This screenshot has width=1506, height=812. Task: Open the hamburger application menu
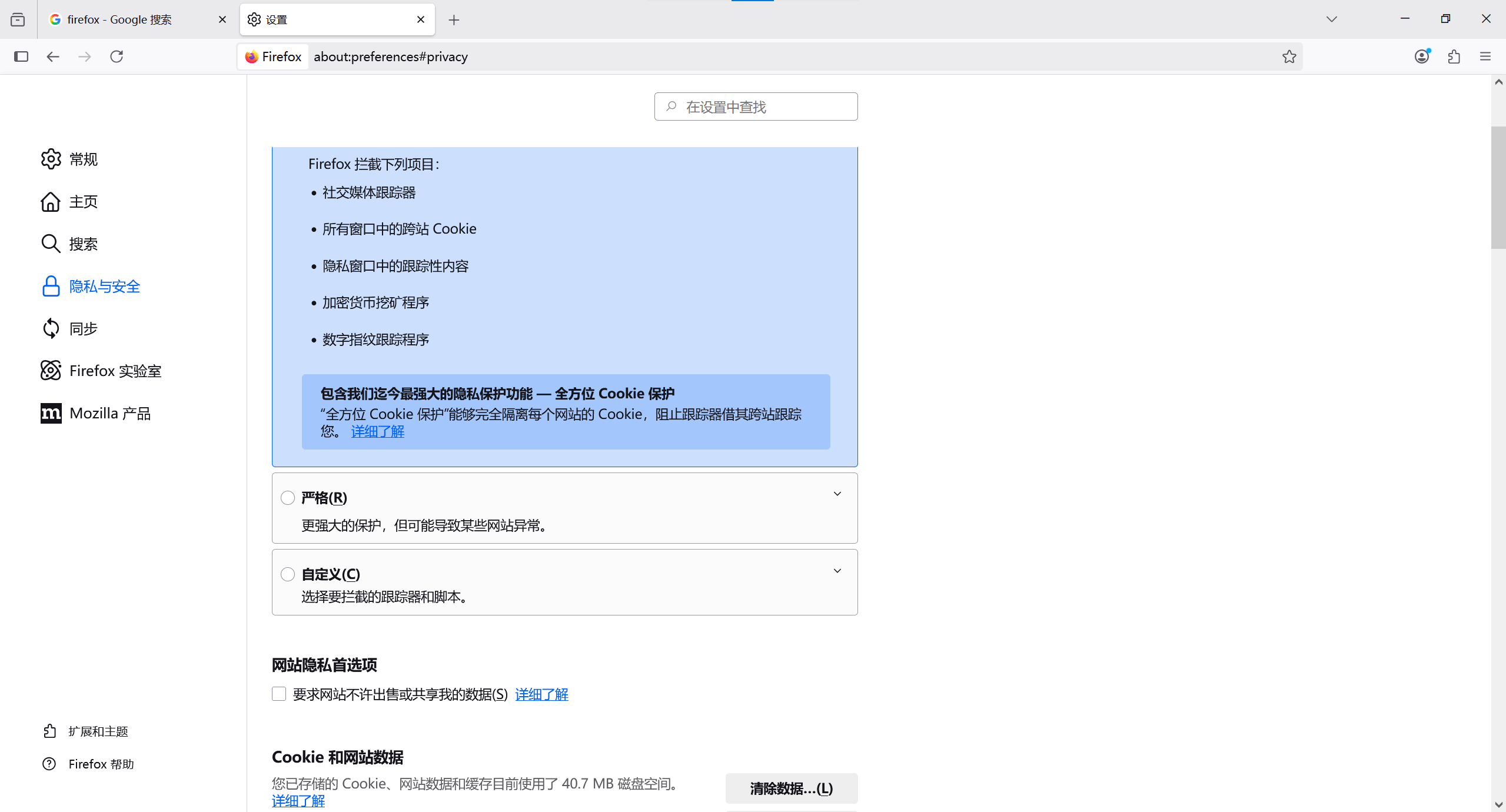(1485, 56)
